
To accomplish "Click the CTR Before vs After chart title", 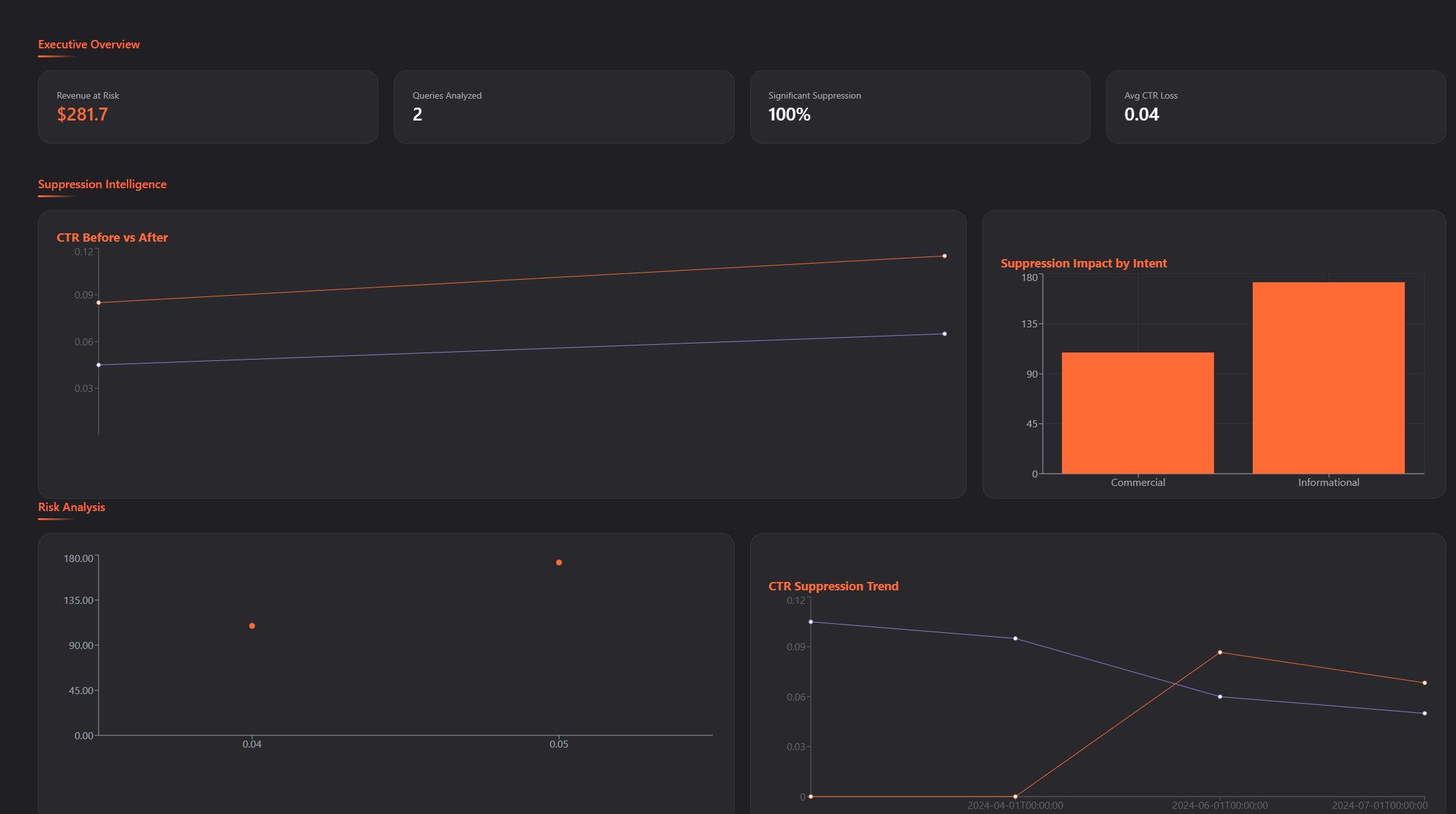I will 112,237.
